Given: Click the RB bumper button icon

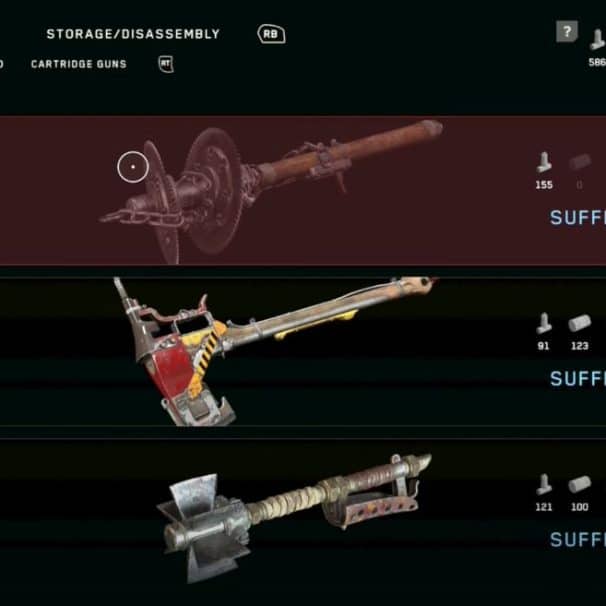Looking at the screenshot, I should (271, 34).
